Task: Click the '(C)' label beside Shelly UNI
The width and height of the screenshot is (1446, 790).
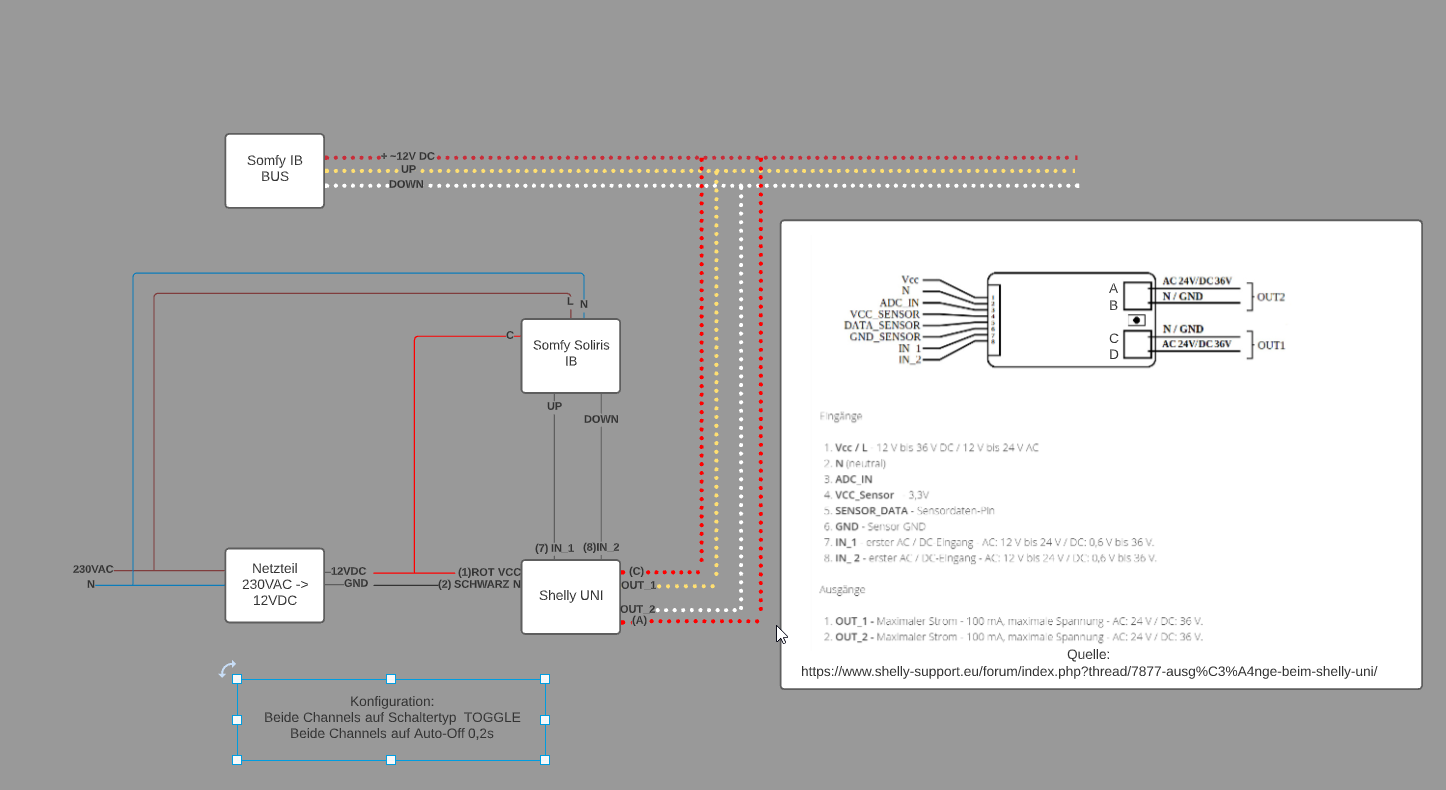Action: click(x=636, y=571)
